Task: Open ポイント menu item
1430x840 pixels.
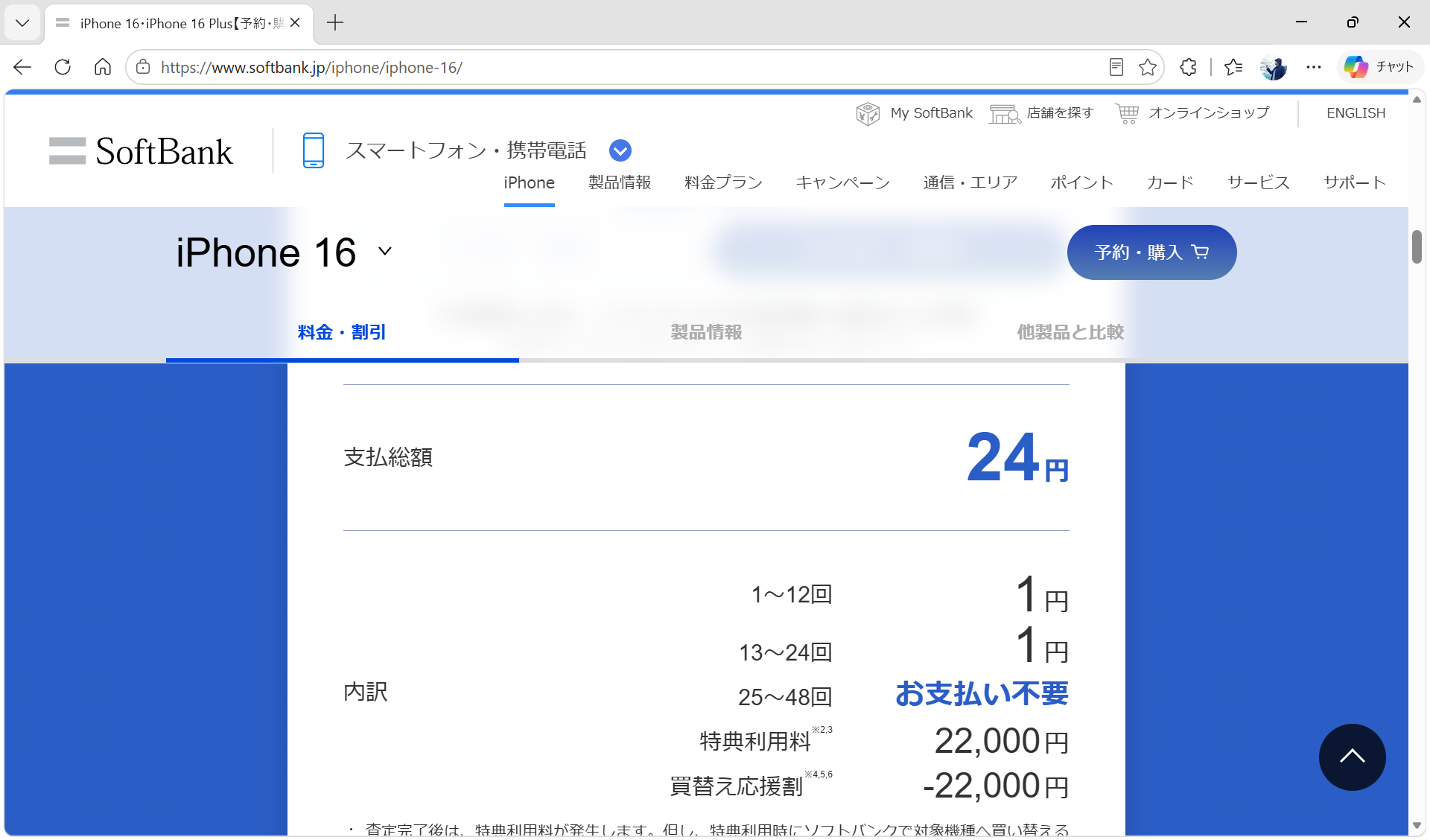Action: click(1082, 182)
